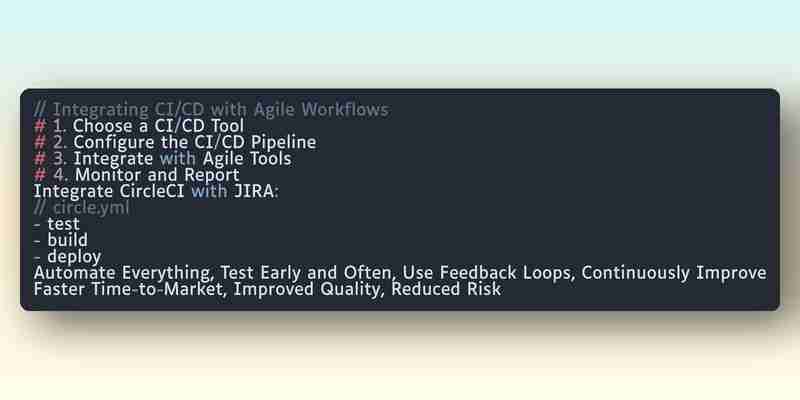Click the red hash before step 4
The width and height of the screenshot is (800, 400).
click(40, 175)
